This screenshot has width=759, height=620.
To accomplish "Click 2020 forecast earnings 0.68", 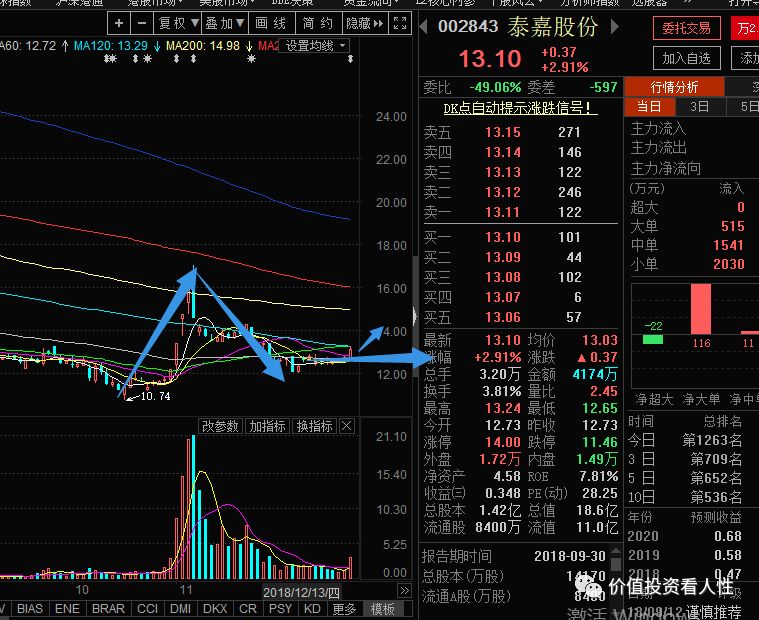I will [728, 536].
